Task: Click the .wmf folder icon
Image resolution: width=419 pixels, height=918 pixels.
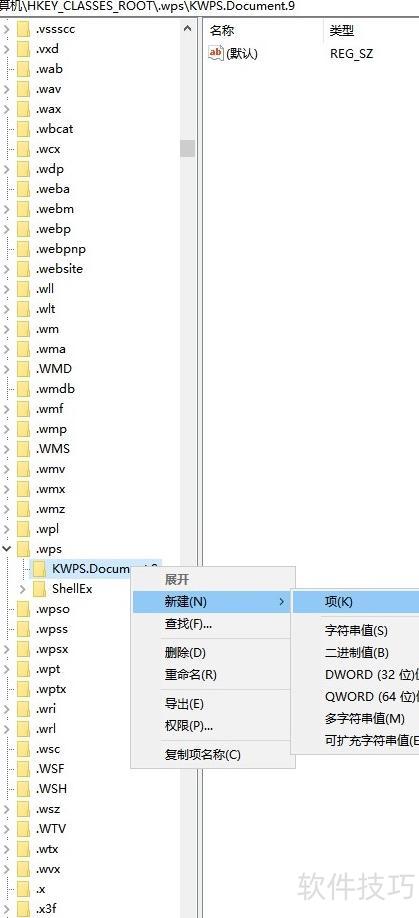Action: [x=23, y=409]
